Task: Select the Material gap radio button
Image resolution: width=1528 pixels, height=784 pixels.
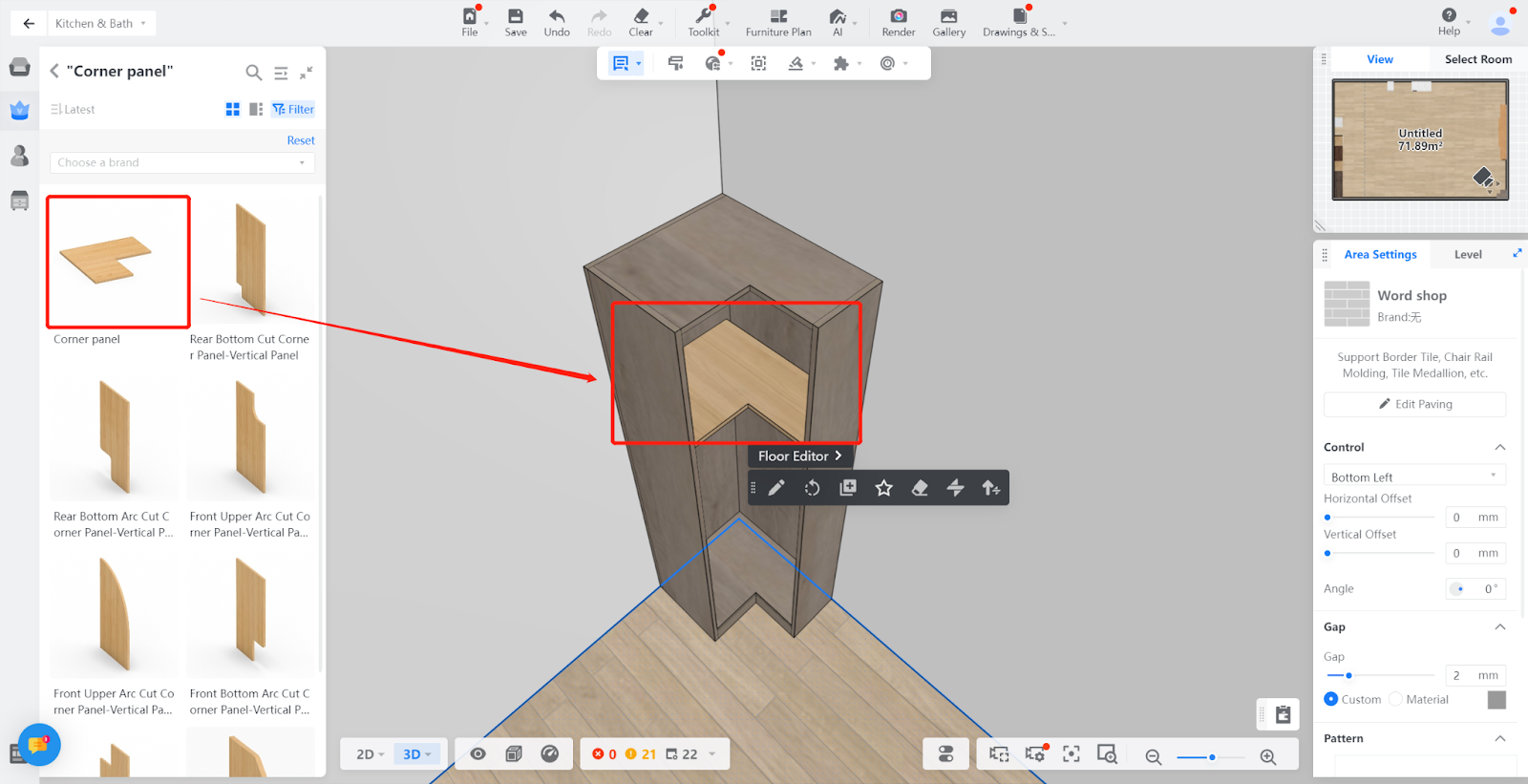Action: (1396, 699)
